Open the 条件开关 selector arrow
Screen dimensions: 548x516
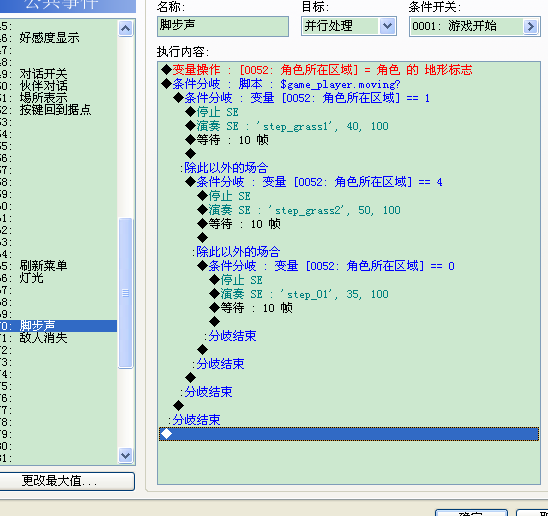531,26
